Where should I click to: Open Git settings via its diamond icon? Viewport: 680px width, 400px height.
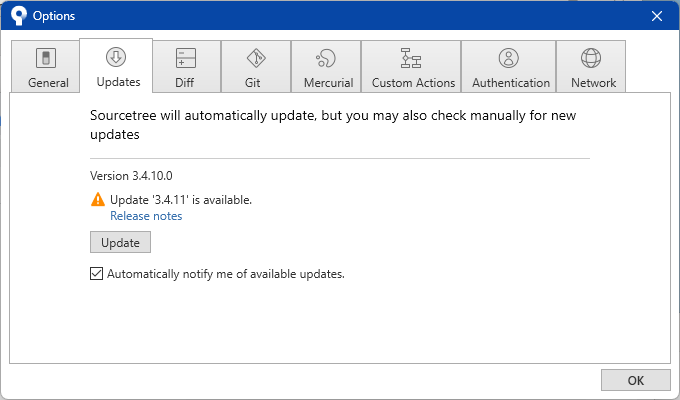click(255, 58)
